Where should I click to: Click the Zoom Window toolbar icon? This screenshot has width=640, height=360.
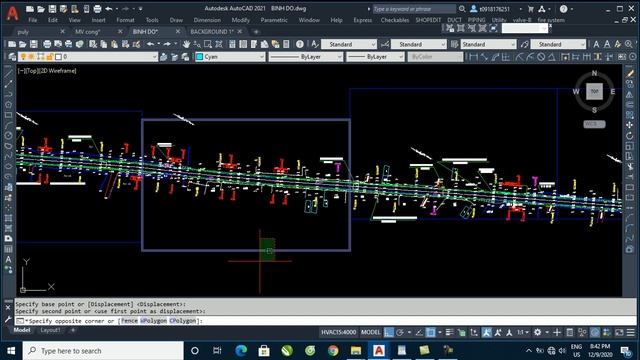(208, 44)
